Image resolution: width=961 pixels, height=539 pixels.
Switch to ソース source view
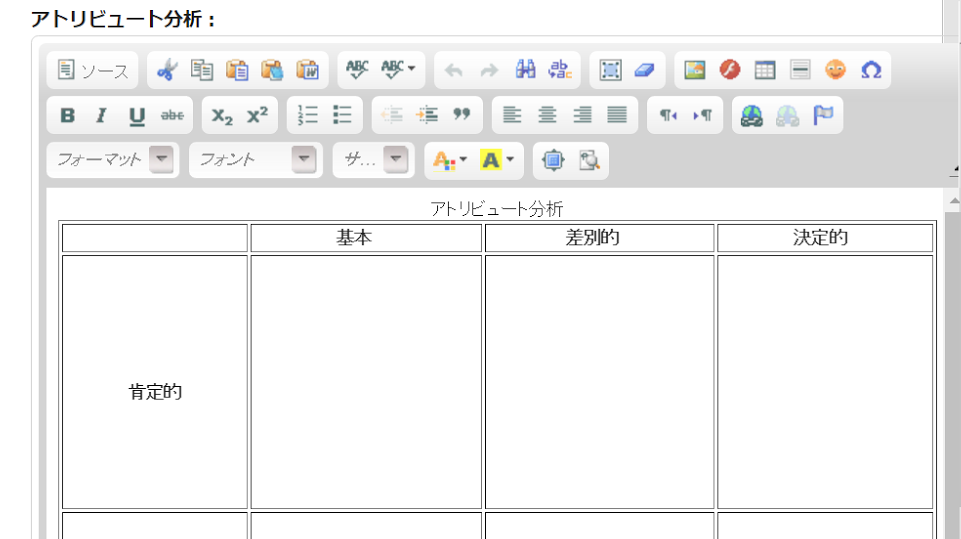tap(93, 70)
